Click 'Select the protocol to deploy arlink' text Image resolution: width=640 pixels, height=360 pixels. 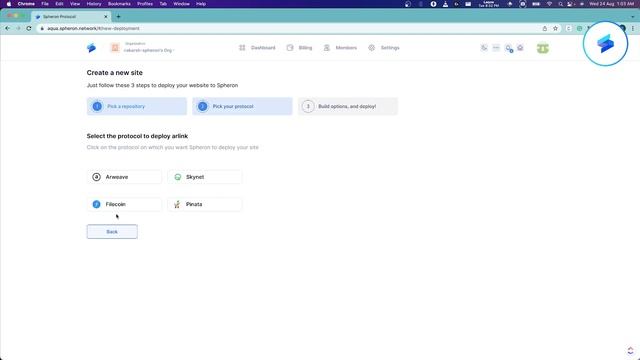coord(137,136)
